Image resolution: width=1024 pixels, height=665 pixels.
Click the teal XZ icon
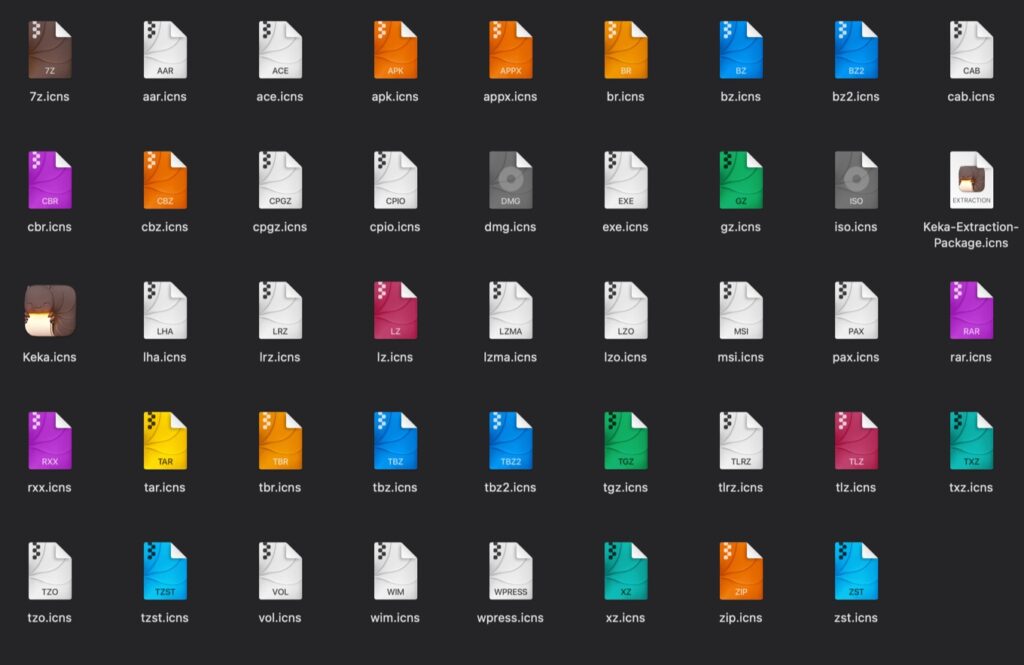click(626, 571)
